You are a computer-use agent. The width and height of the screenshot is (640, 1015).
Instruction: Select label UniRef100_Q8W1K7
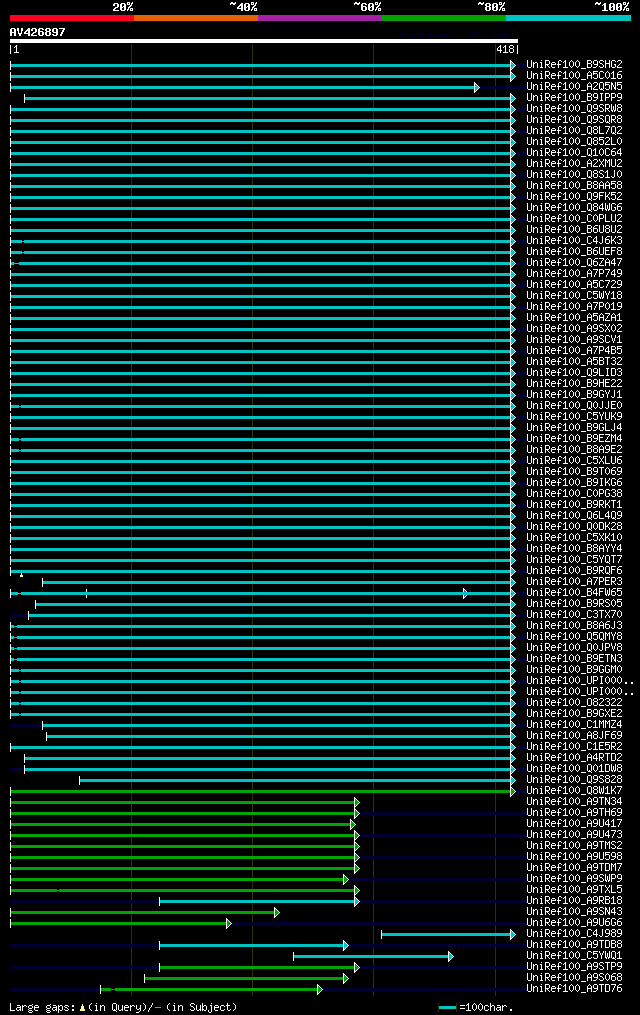[x=574, y=791]
